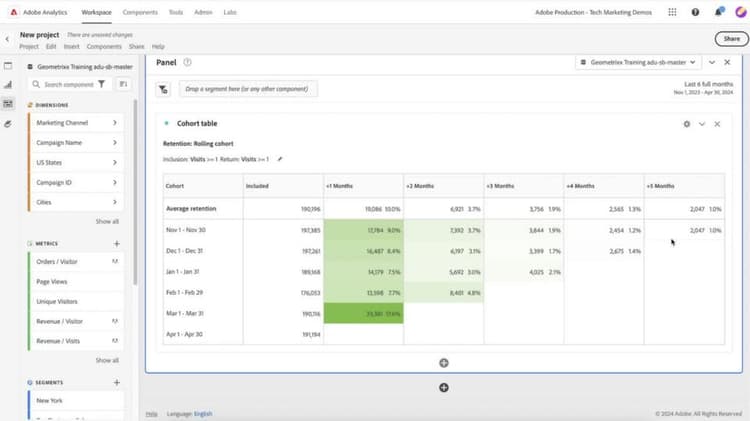Switch to the Tools tab
Viewport: 750px width, 421px height.
click(176, 12)
